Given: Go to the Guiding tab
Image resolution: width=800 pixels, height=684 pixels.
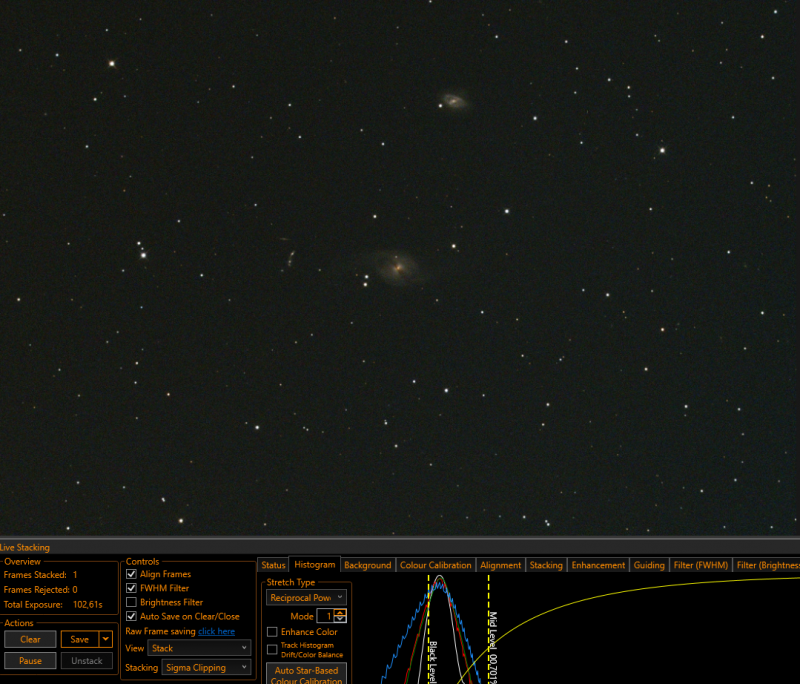Looking at the screenshot, I should [x=649, y=565].
